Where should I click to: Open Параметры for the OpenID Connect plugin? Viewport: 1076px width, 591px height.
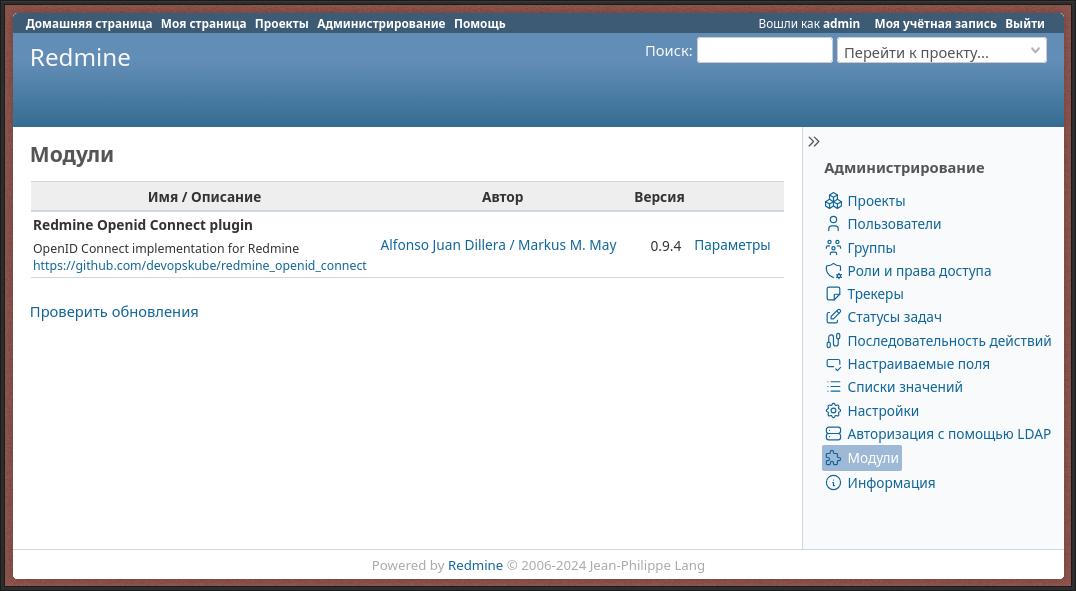point(732,245)
